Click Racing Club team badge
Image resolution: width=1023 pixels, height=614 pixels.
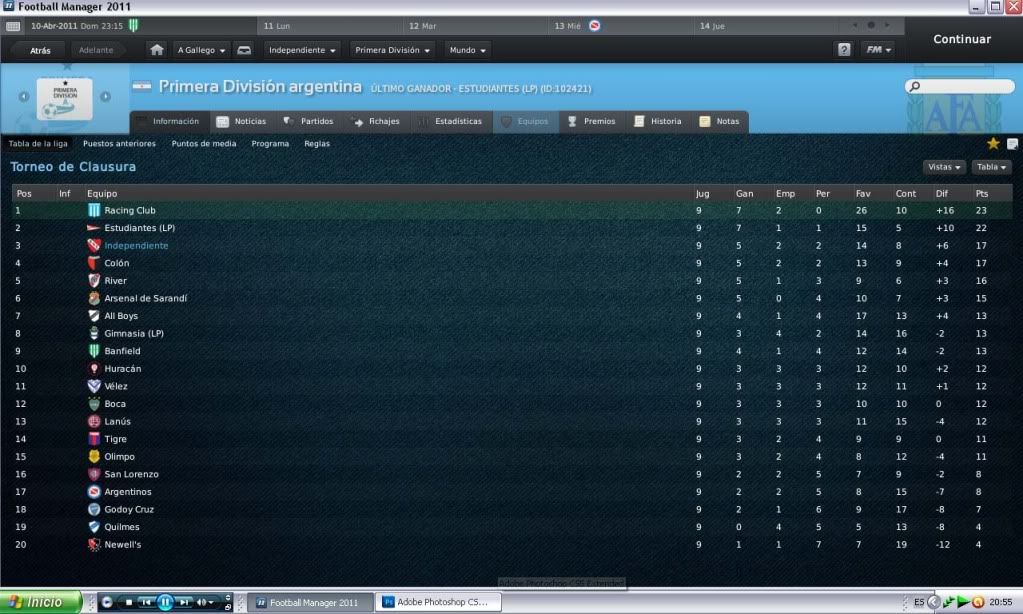pyautogui.click(x=94, y=210)
